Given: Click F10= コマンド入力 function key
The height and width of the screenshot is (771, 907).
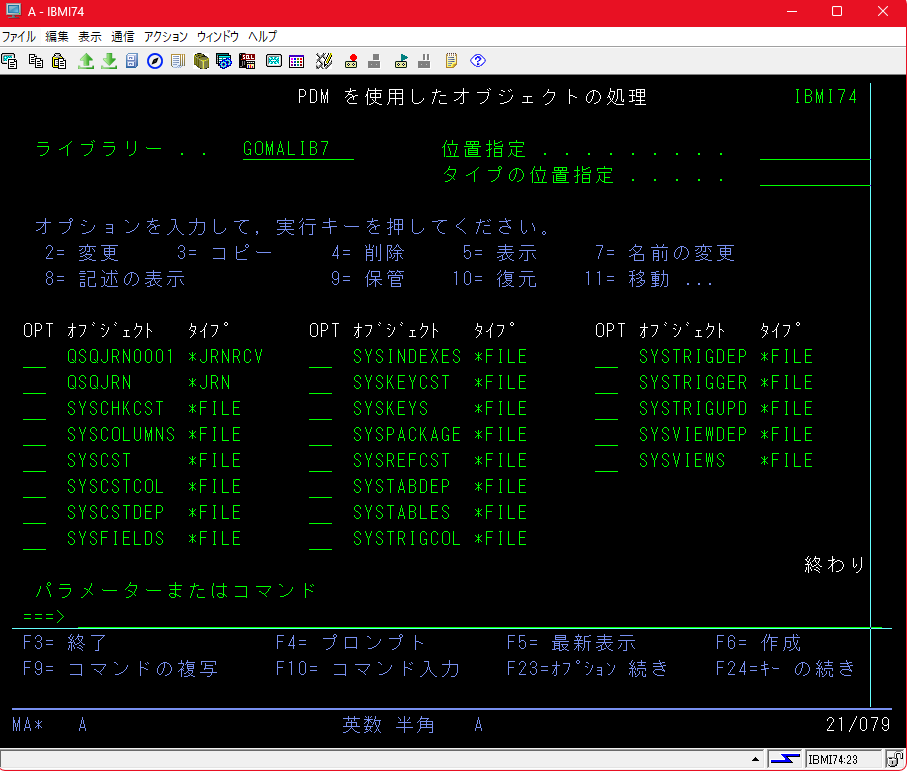Looking at the screenshot, I should (x=368, y=669).
